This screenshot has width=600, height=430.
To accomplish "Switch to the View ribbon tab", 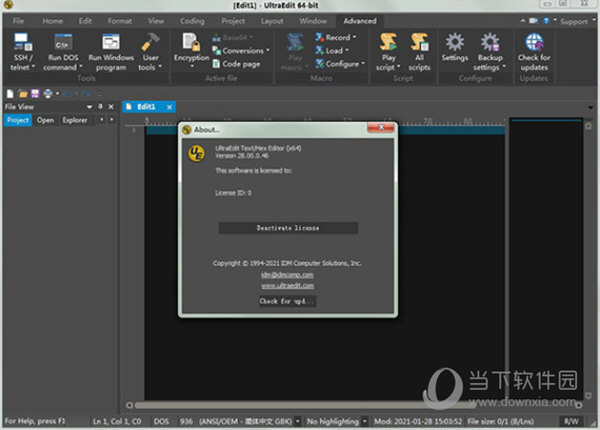I will point(156,21).
